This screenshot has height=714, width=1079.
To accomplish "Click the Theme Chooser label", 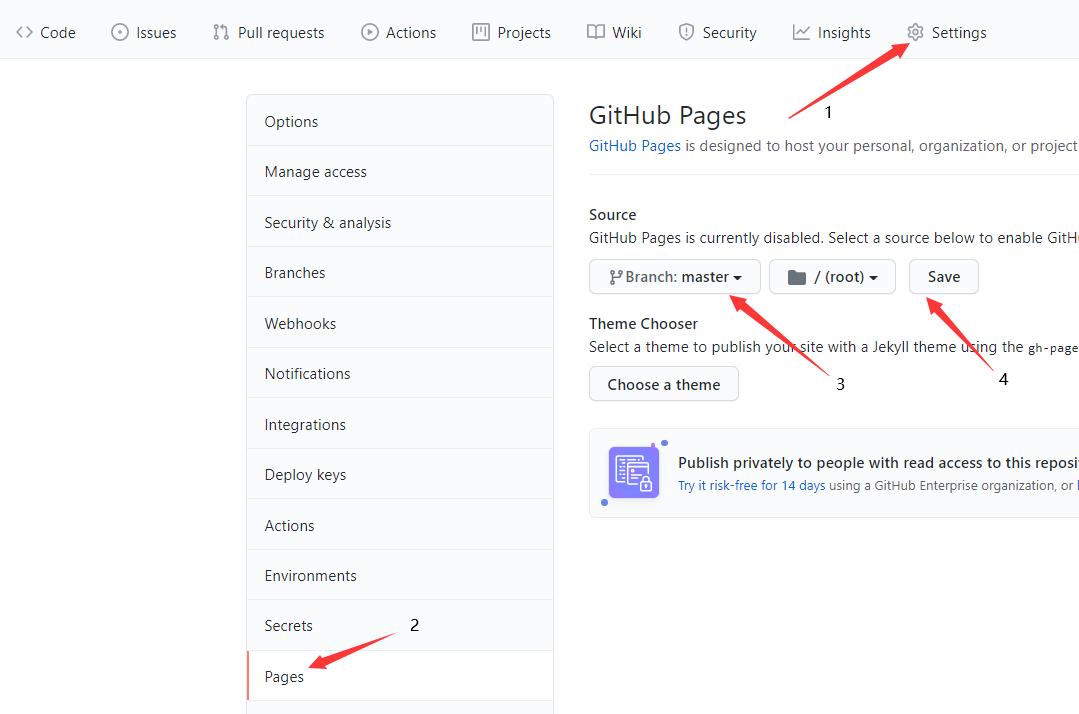I will tap(643, 323).
